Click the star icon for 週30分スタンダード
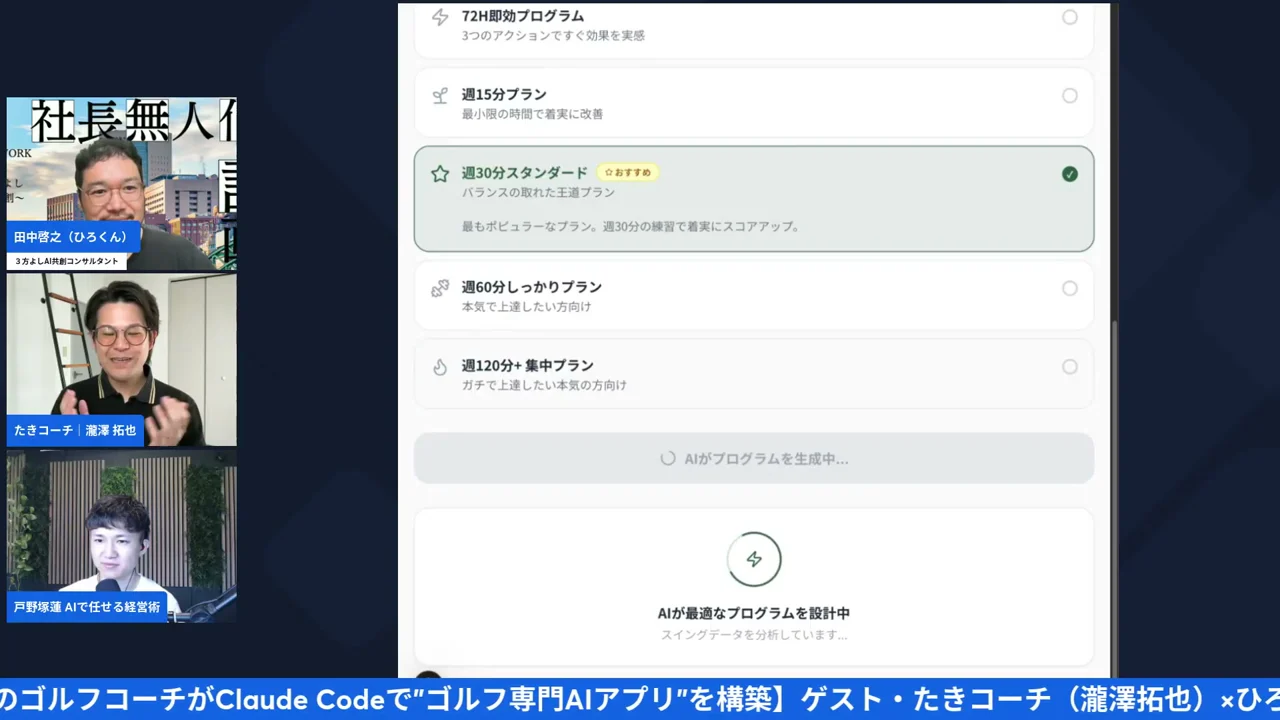 tap(440, 174)
